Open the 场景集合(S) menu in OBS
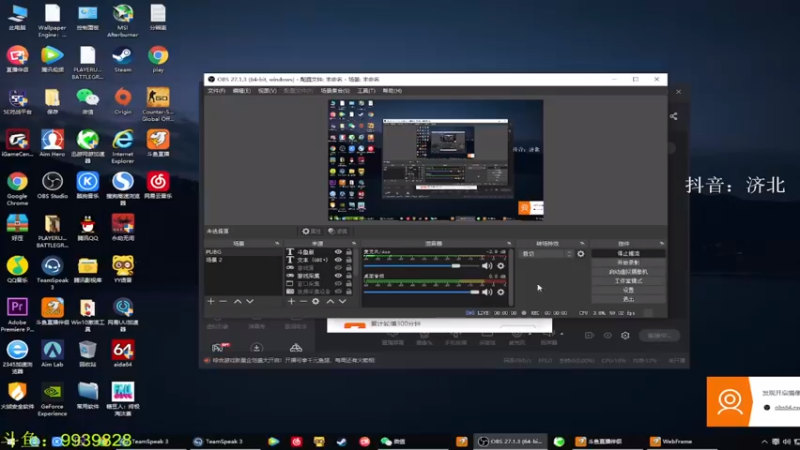Image resolution: width=800 pixels, height=450 pixels. (x=335, y=91)
